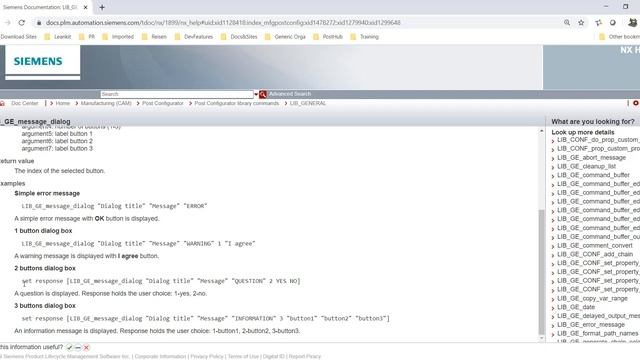The width and height of the screenshot is (640, 360).
Task: Click the red search magnifier button
Action: pyautogui.click(x=263, y=94)
